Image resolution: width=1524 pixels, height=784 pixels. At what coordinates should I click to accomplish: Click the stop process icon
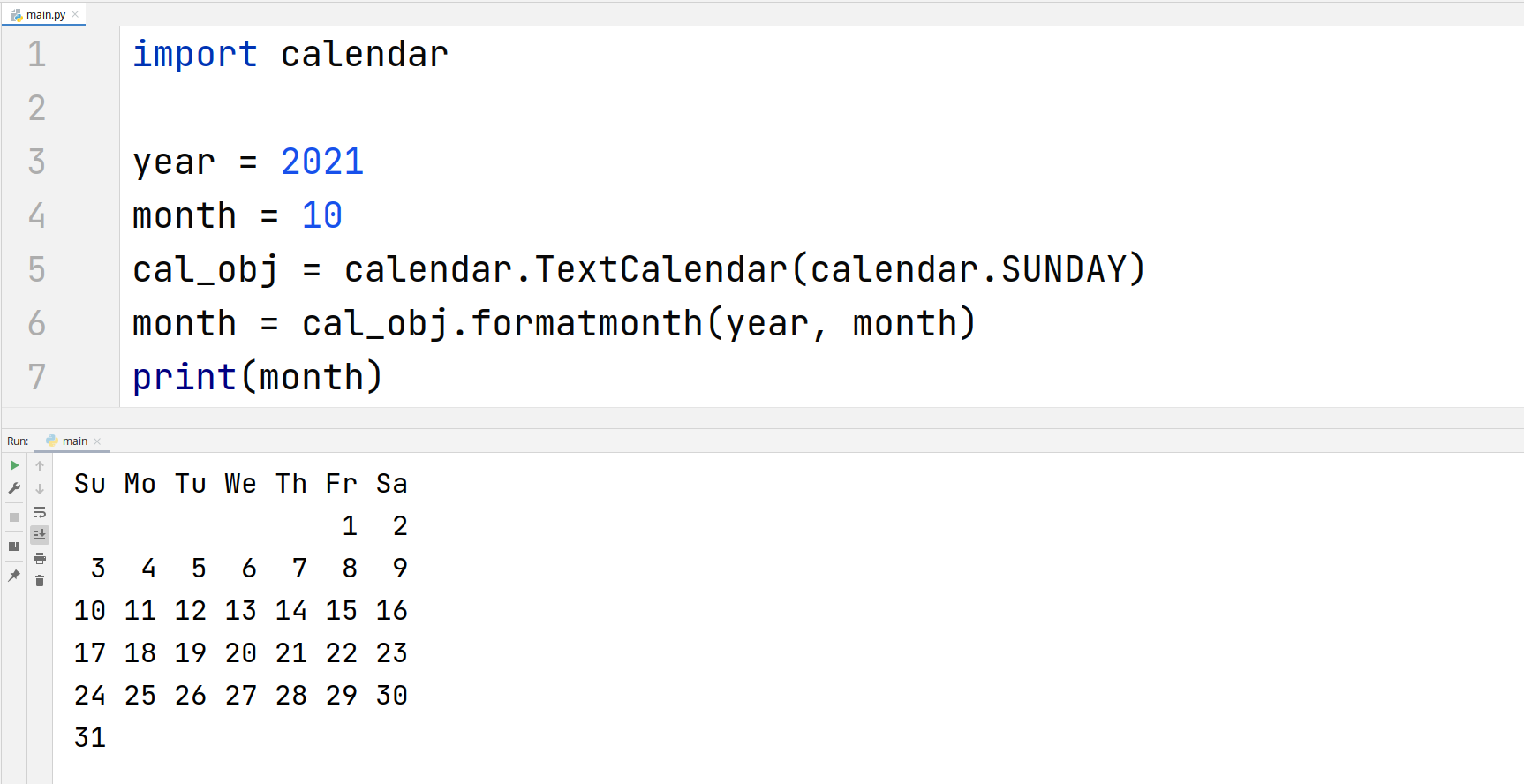tap(13, 516)
